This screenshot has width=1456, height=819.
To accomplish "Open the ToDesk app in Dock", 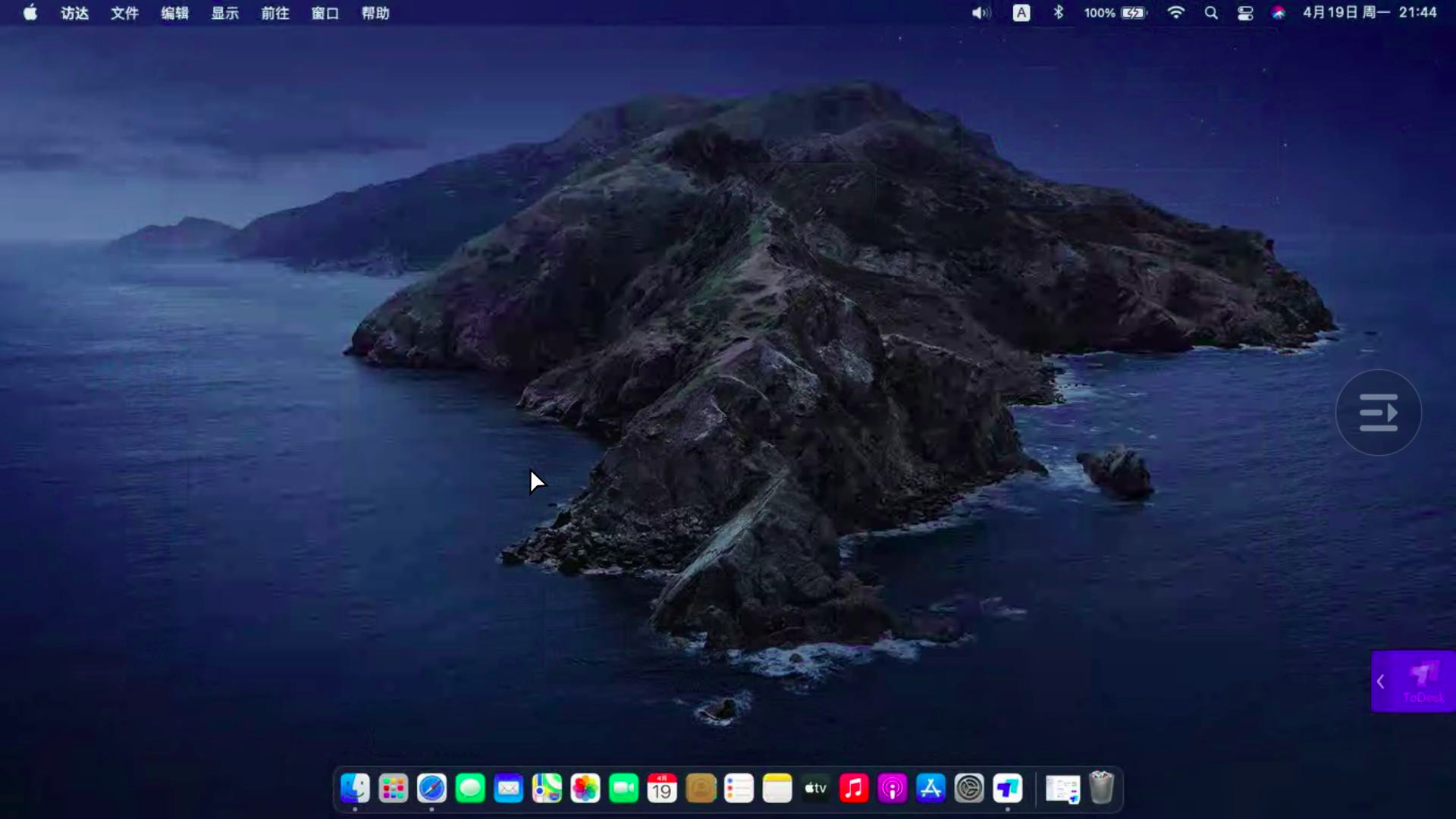I will coord(1008,789).
